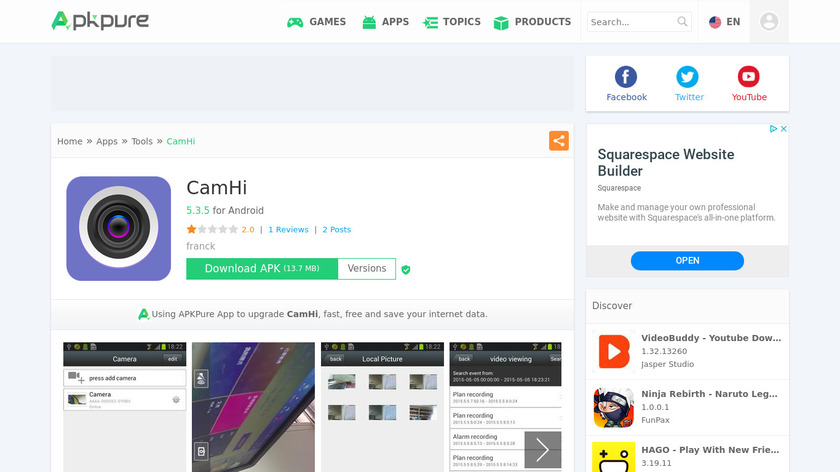
Task: Click the search magnifier icon
Action: (682, 21)
